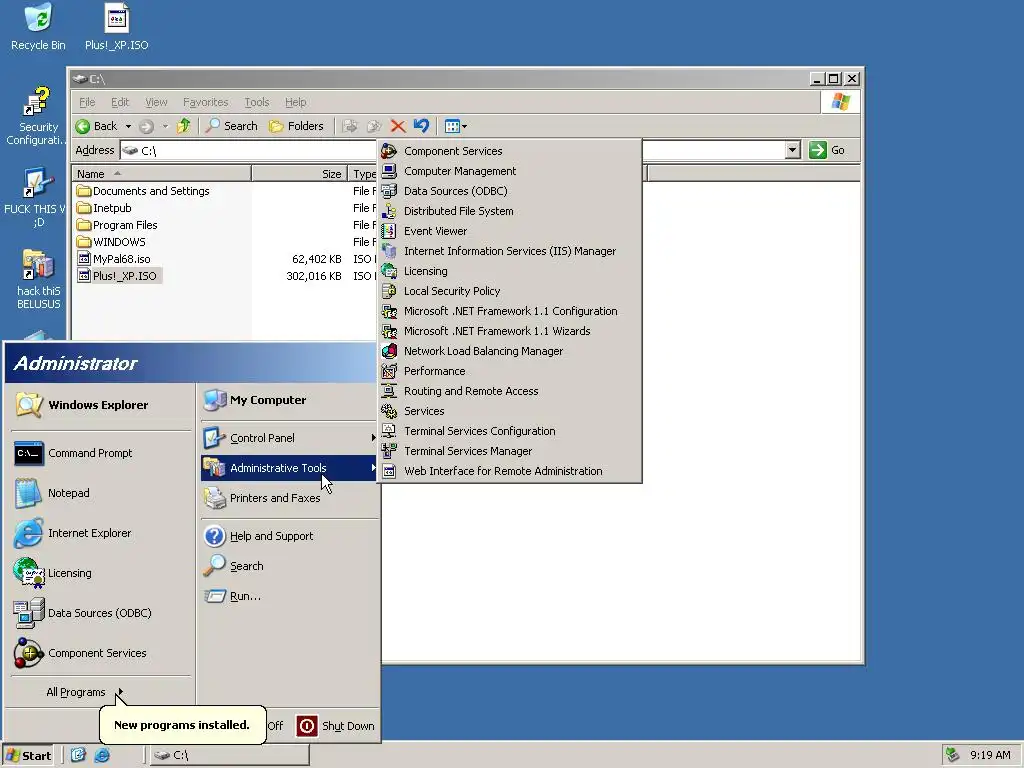This screenshot has height=768, width=1024.
Task: Open the Run... dialog
Action: point(289,596)
